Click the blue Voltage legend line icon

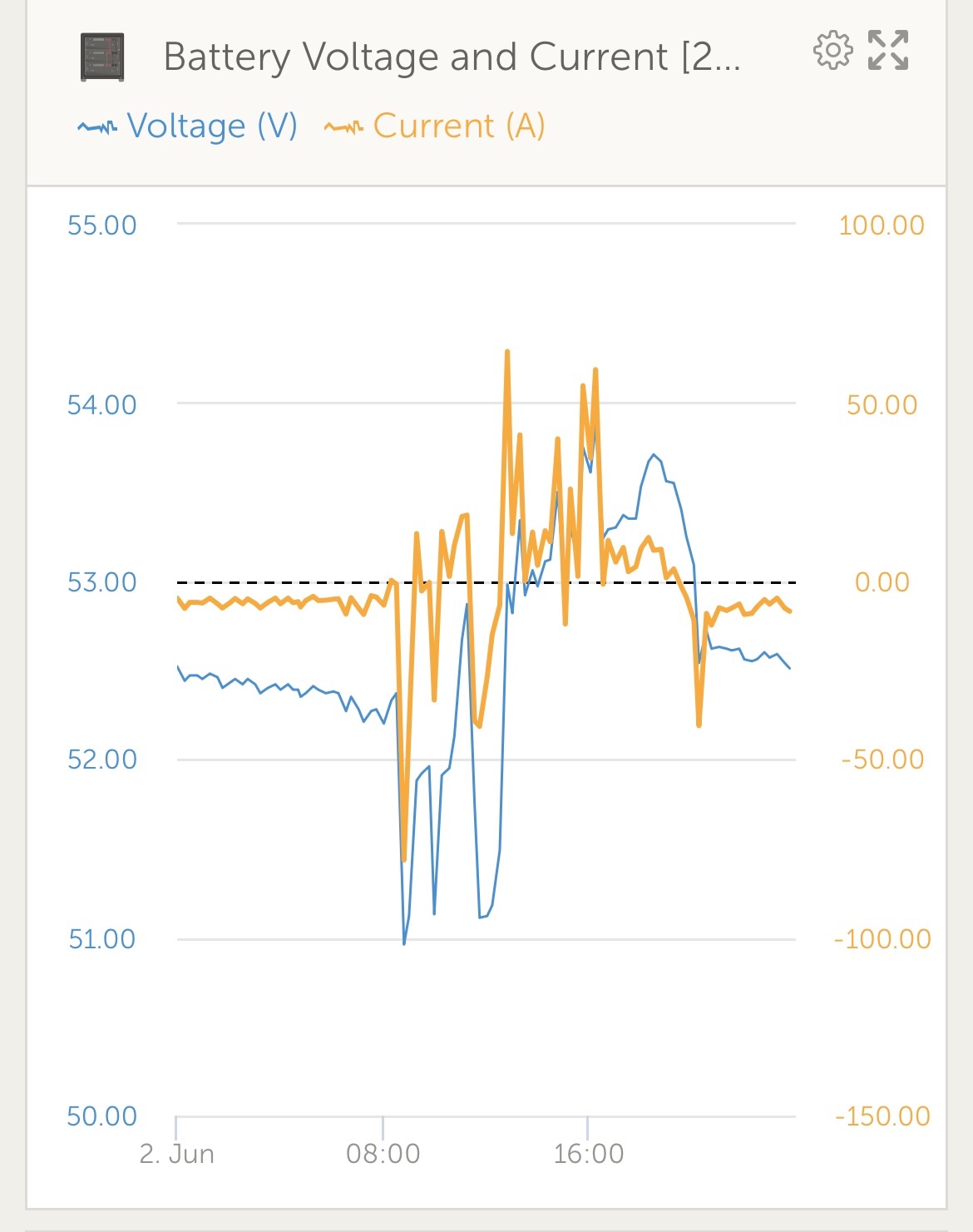(x=97, y=127)
